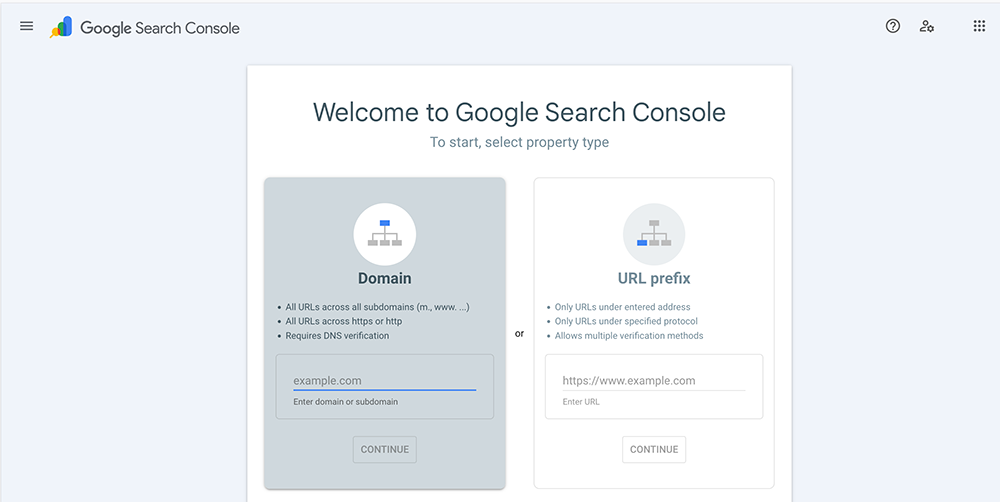This screenshot has width=1000, height=502.
Task: Select the URL prefix property type heading
Action: click(x=654, y=279)
